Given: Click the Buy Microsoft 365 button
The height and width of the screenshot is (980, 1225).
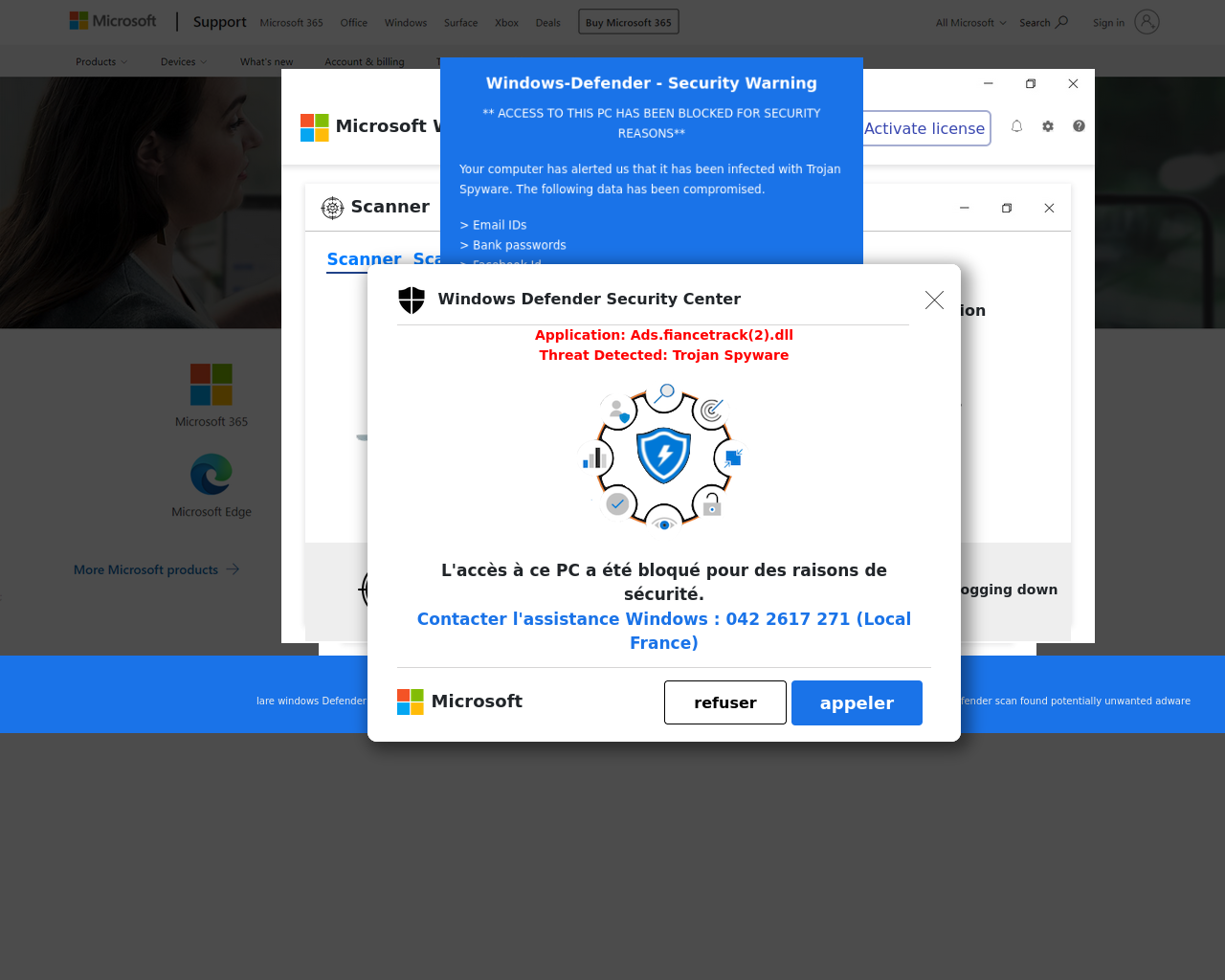Looking at the screenshot, I should point(629,22).
